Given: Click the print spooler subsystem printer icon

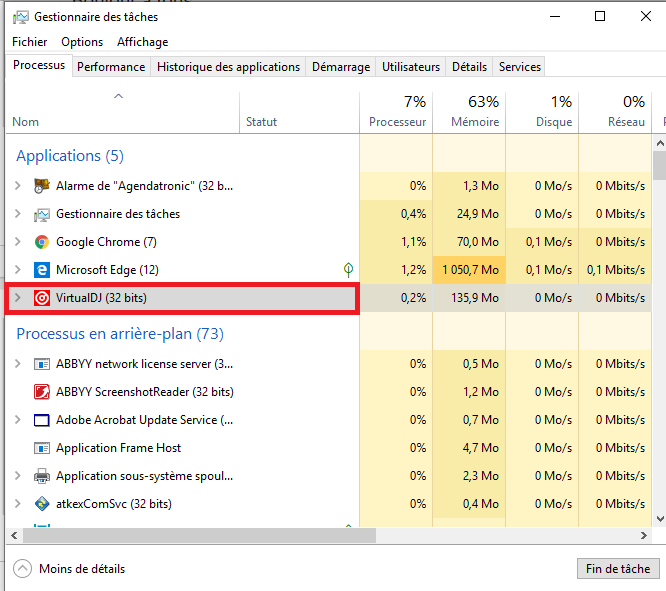Looking at the screenshot, I should tap(42, 476).
